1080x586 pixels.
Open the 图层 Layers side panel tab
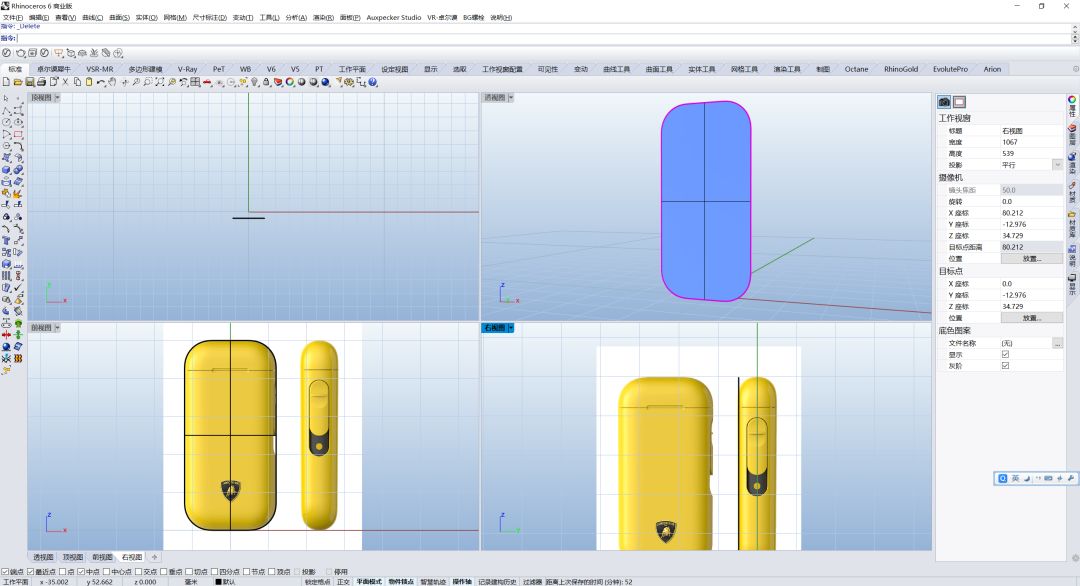1072,135
